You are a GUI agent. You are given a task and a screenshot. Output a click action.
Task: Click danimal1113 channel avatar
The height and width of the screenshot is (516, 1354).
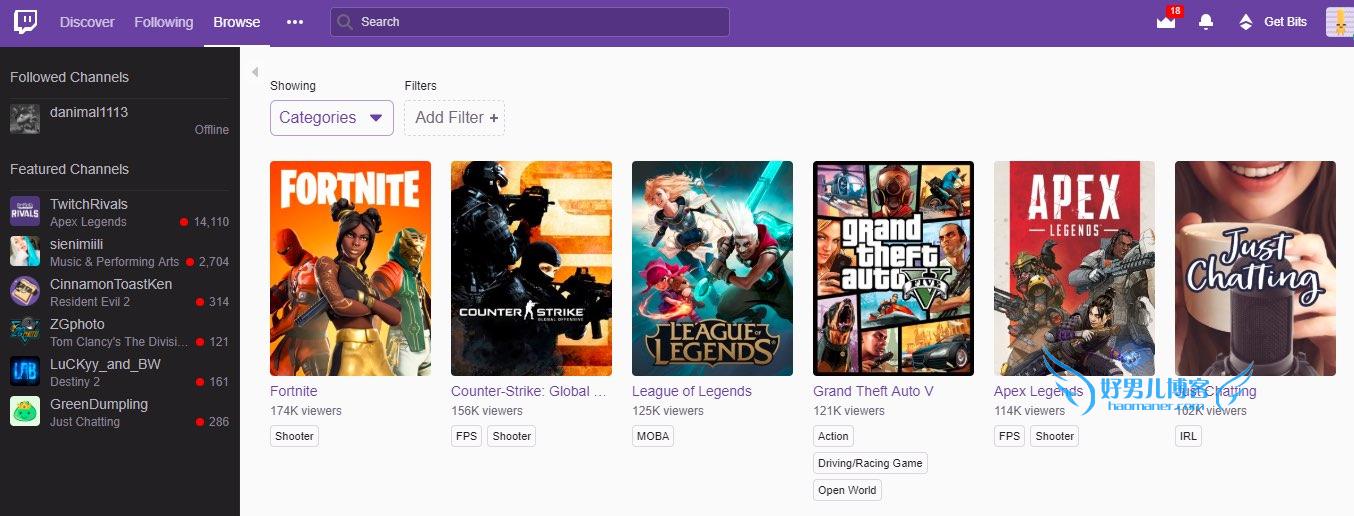pyautogui.click(x=25, y=119)
